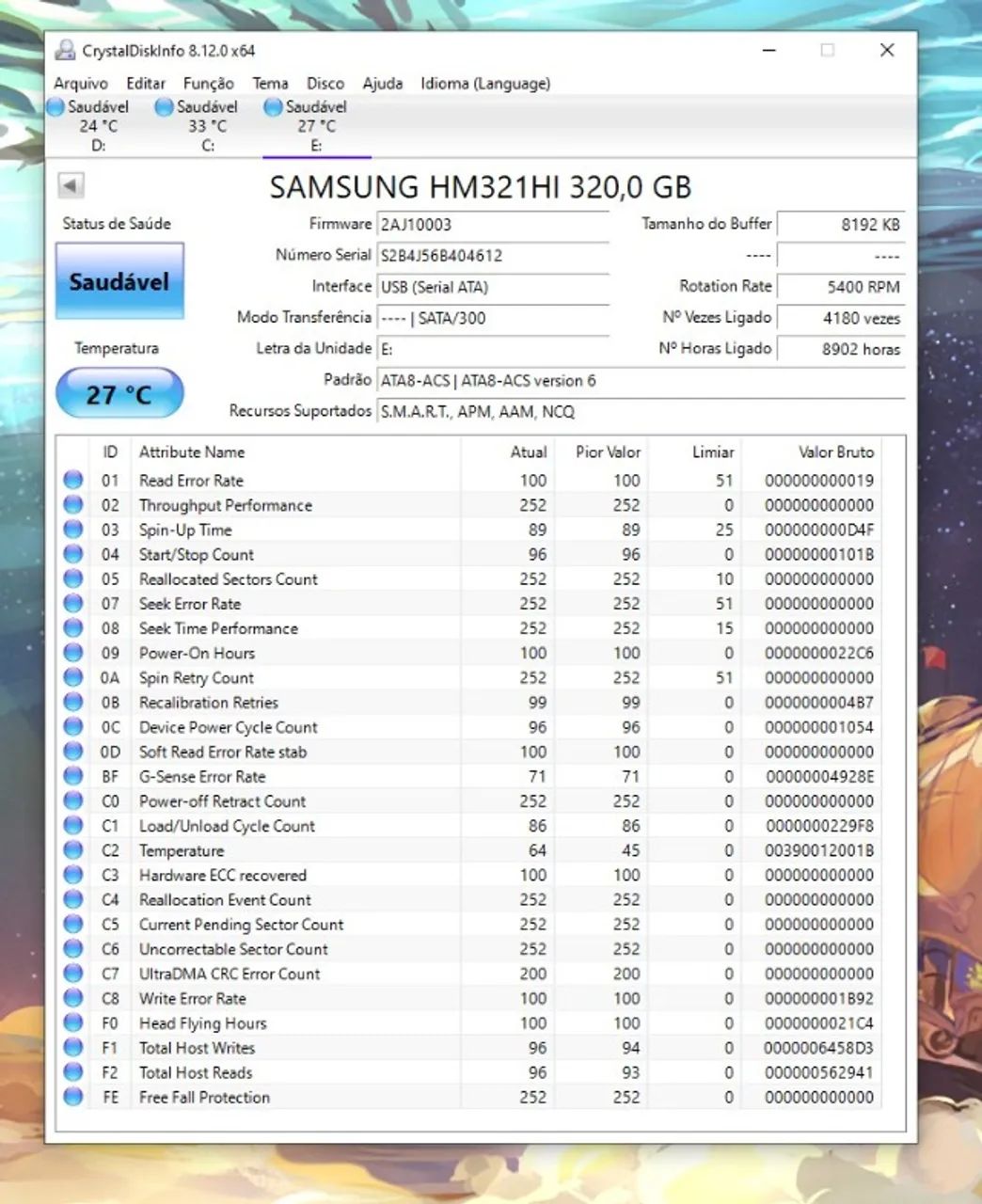Click the buffer size value 8192 KB

point(841,225)
